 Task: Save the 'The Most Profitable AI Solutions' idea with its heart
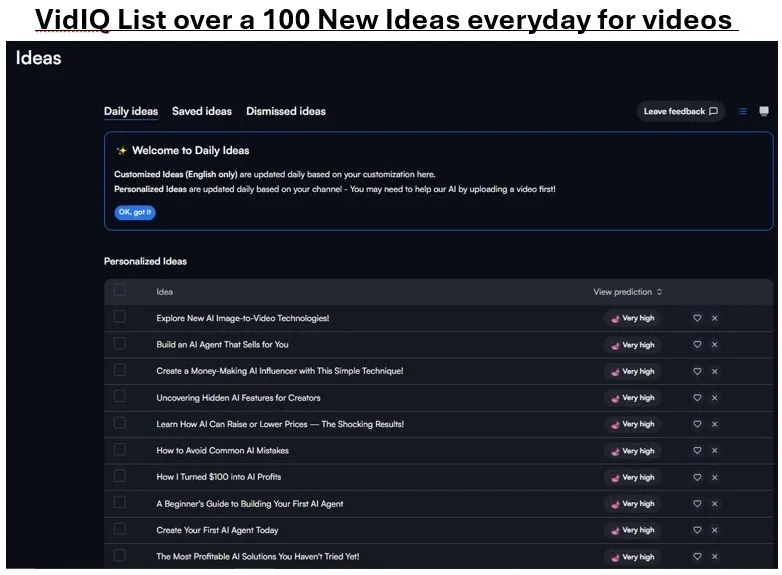[x=697, y=557]
